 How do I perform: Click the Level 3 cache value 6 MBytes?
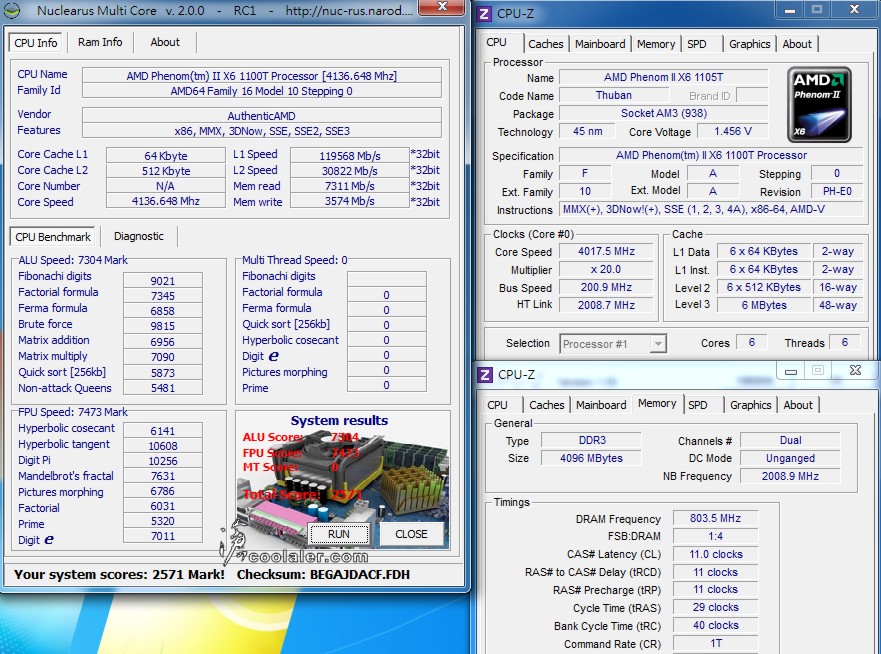click(764, 305)
